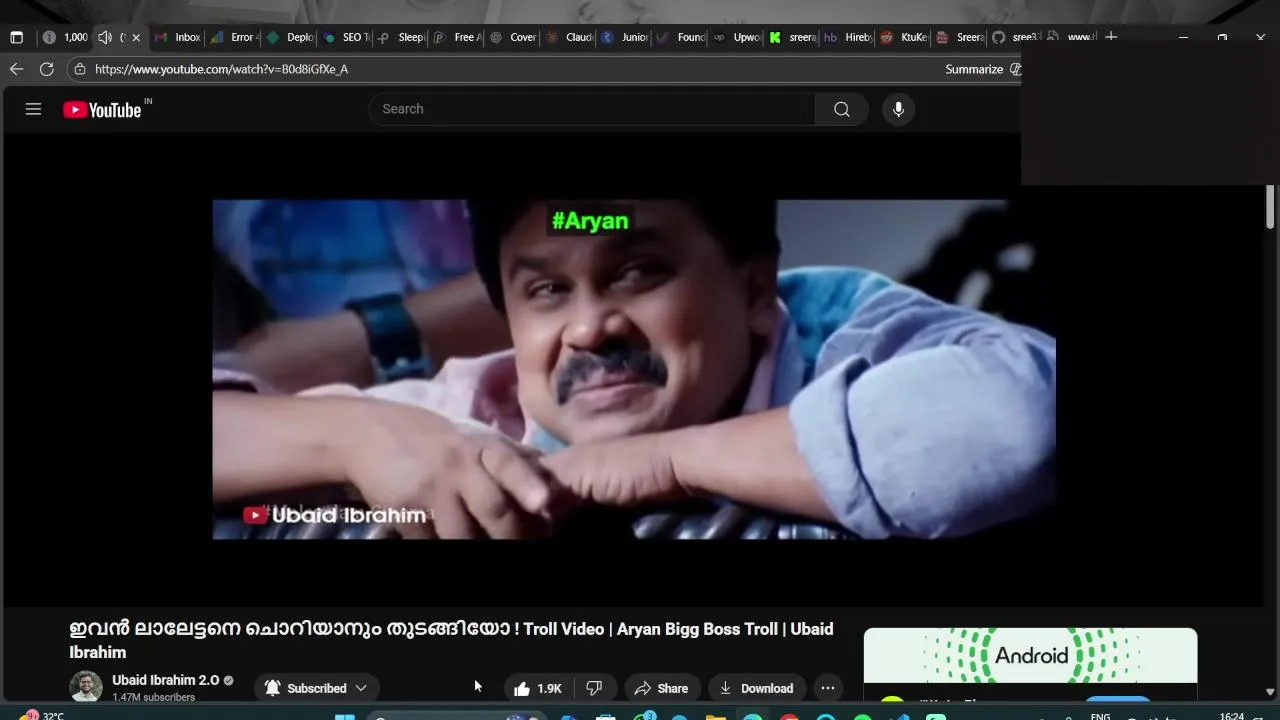The height and width of the screenshot is (720, 1280).
Task: Switch to the Junior tab
Action: [624, 37]
